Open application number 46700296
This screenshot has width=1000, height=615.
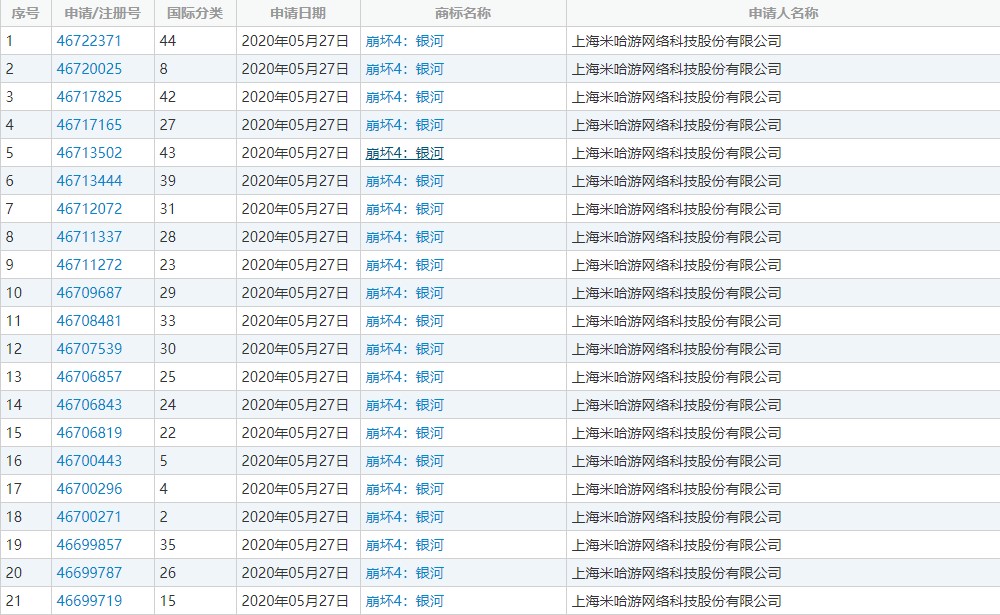tap(89, 489)
